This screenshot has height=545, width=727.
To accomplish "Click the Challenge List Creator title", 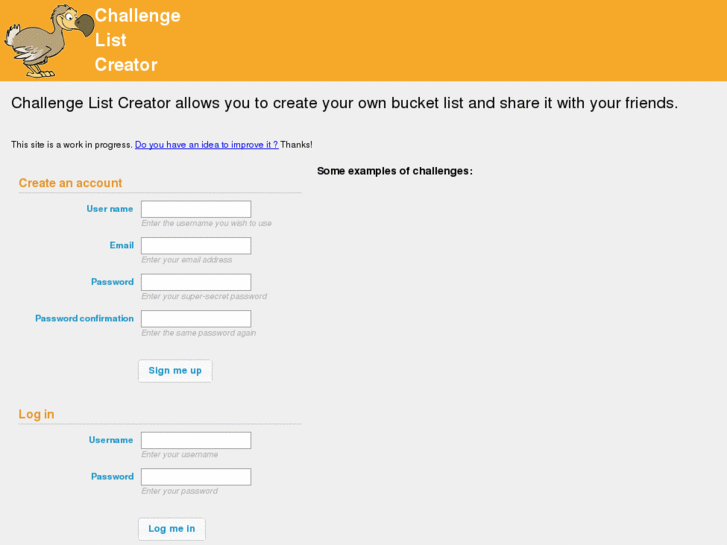I will (x=137, y=40).
